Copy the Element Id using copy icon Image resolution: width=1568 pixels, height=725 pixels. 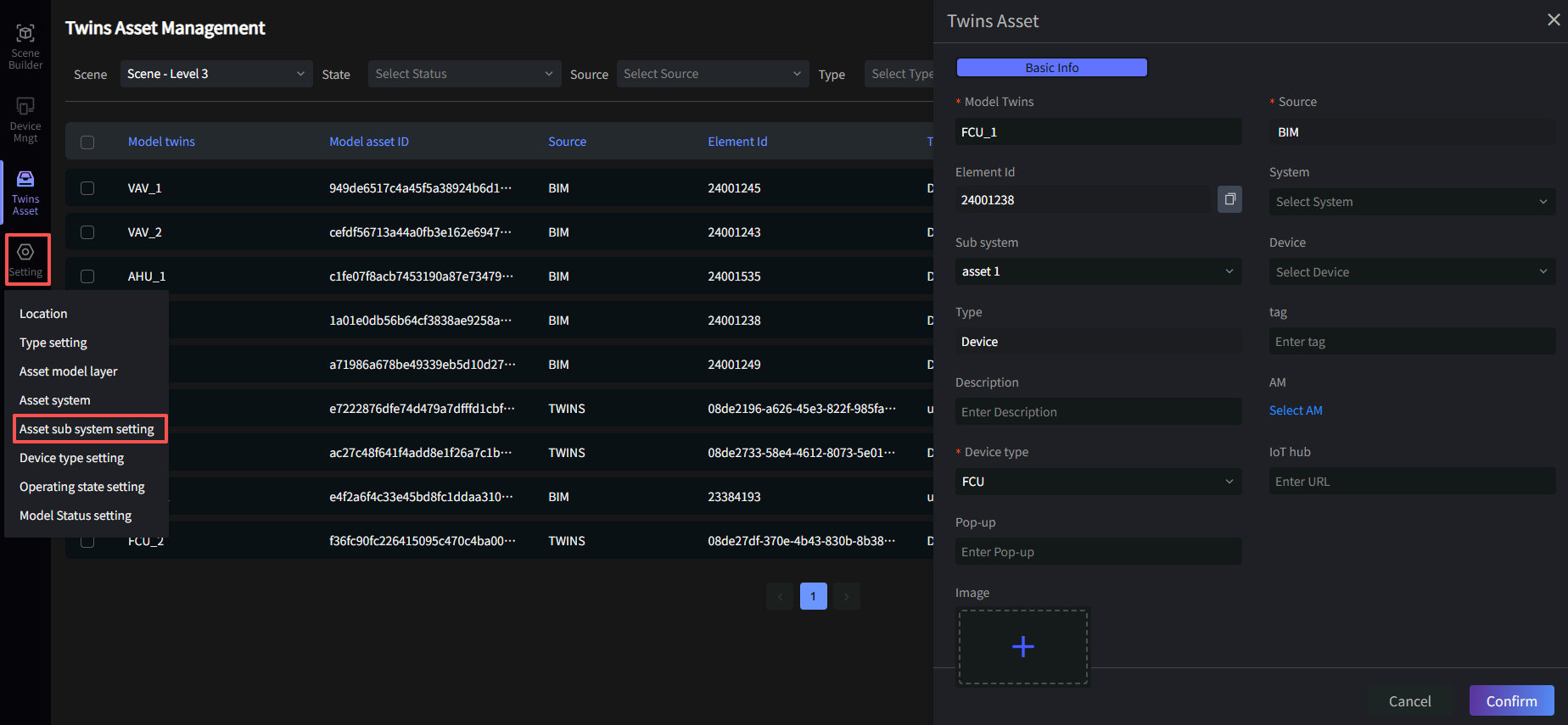click(x=1229, y=199)
